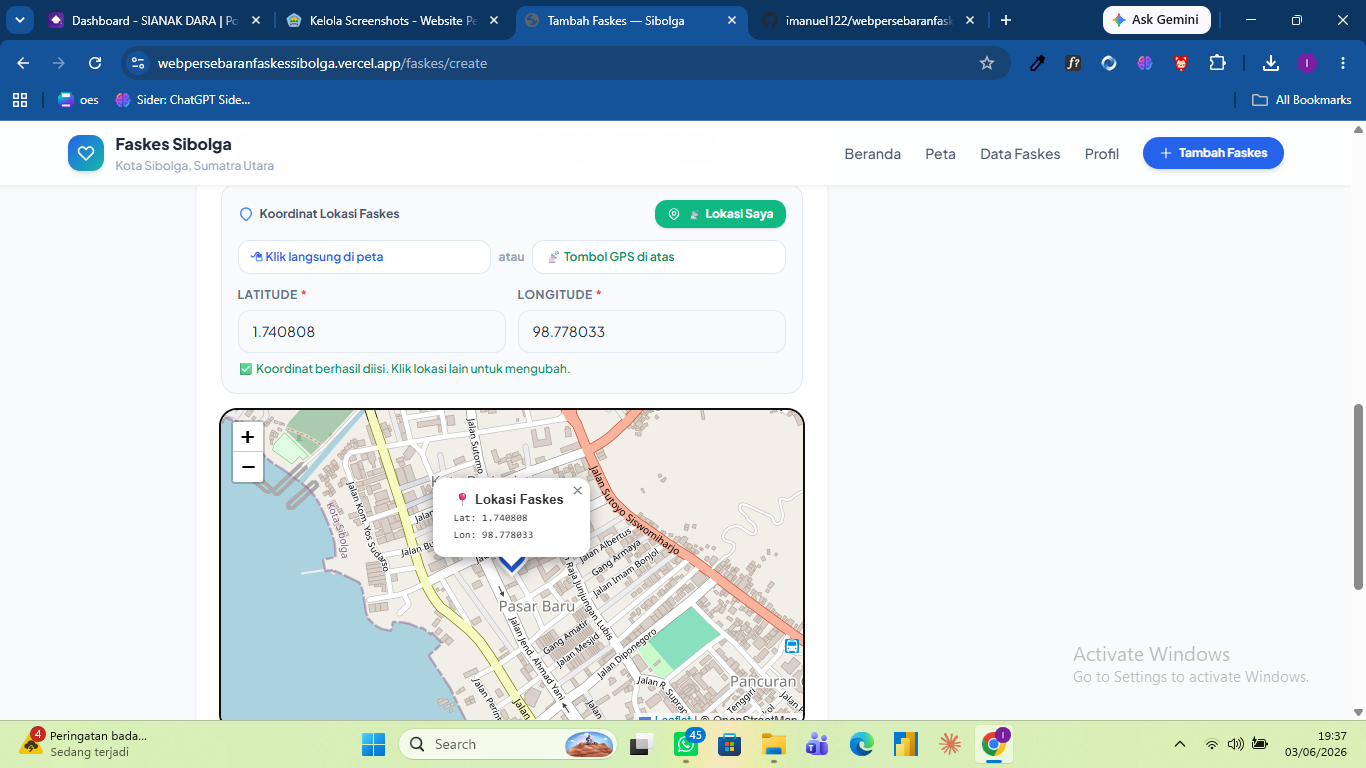Open Chrome three-dot menu

(x=1343, y=63)
